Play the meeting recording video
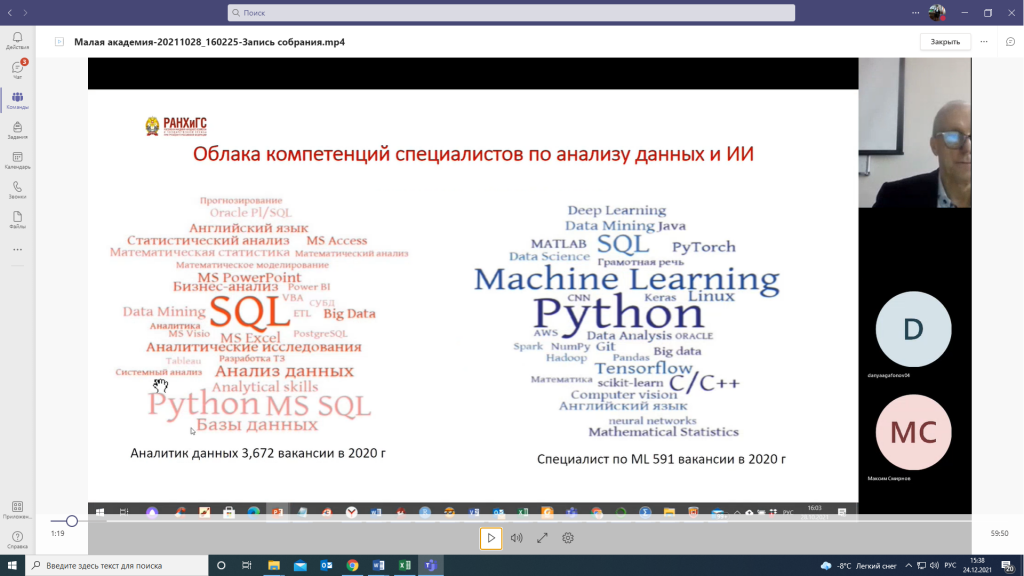The image size is (1024, 576). pos(490,538)
